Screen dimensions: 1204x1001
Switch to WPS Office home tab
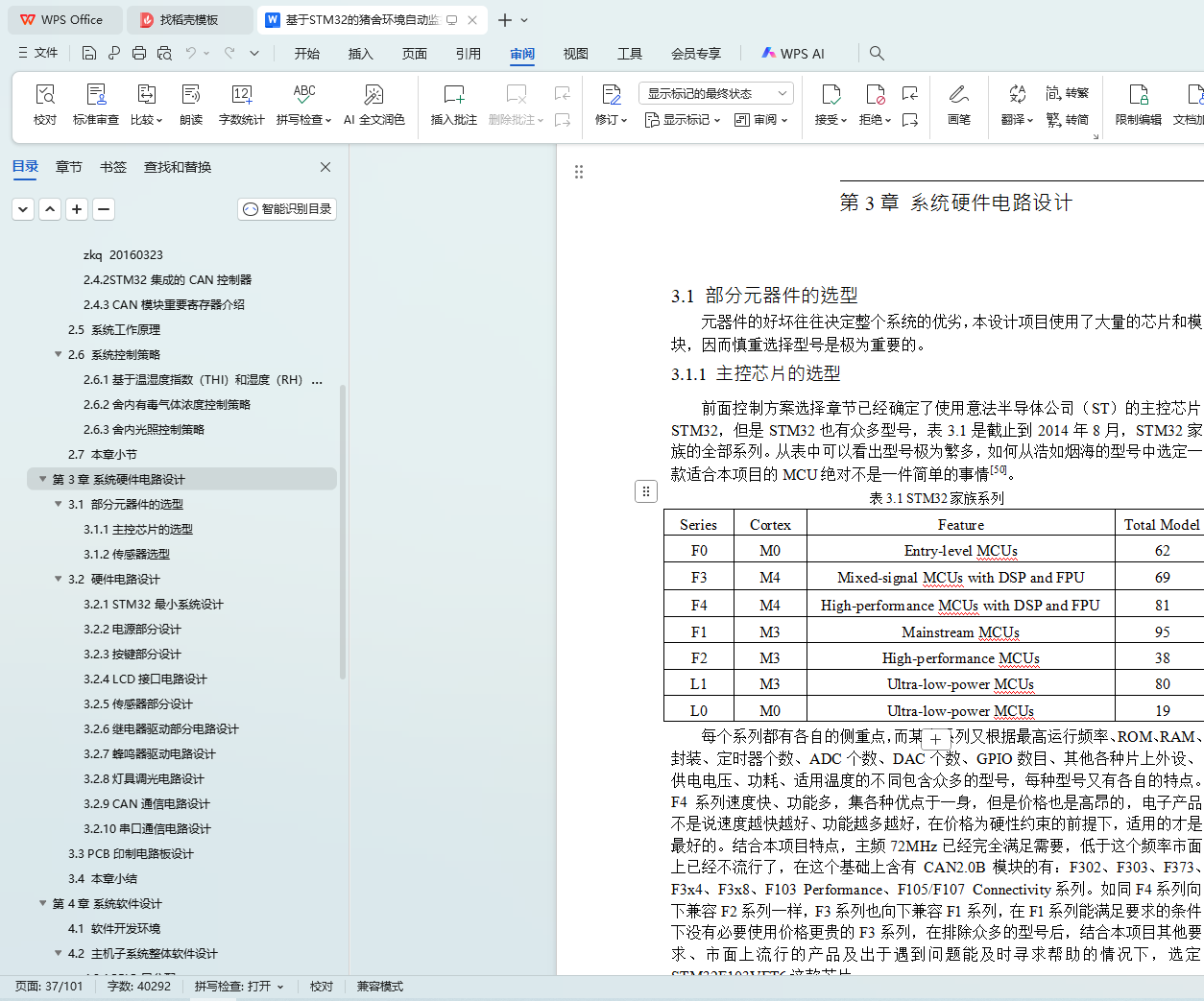pos(63,19)
